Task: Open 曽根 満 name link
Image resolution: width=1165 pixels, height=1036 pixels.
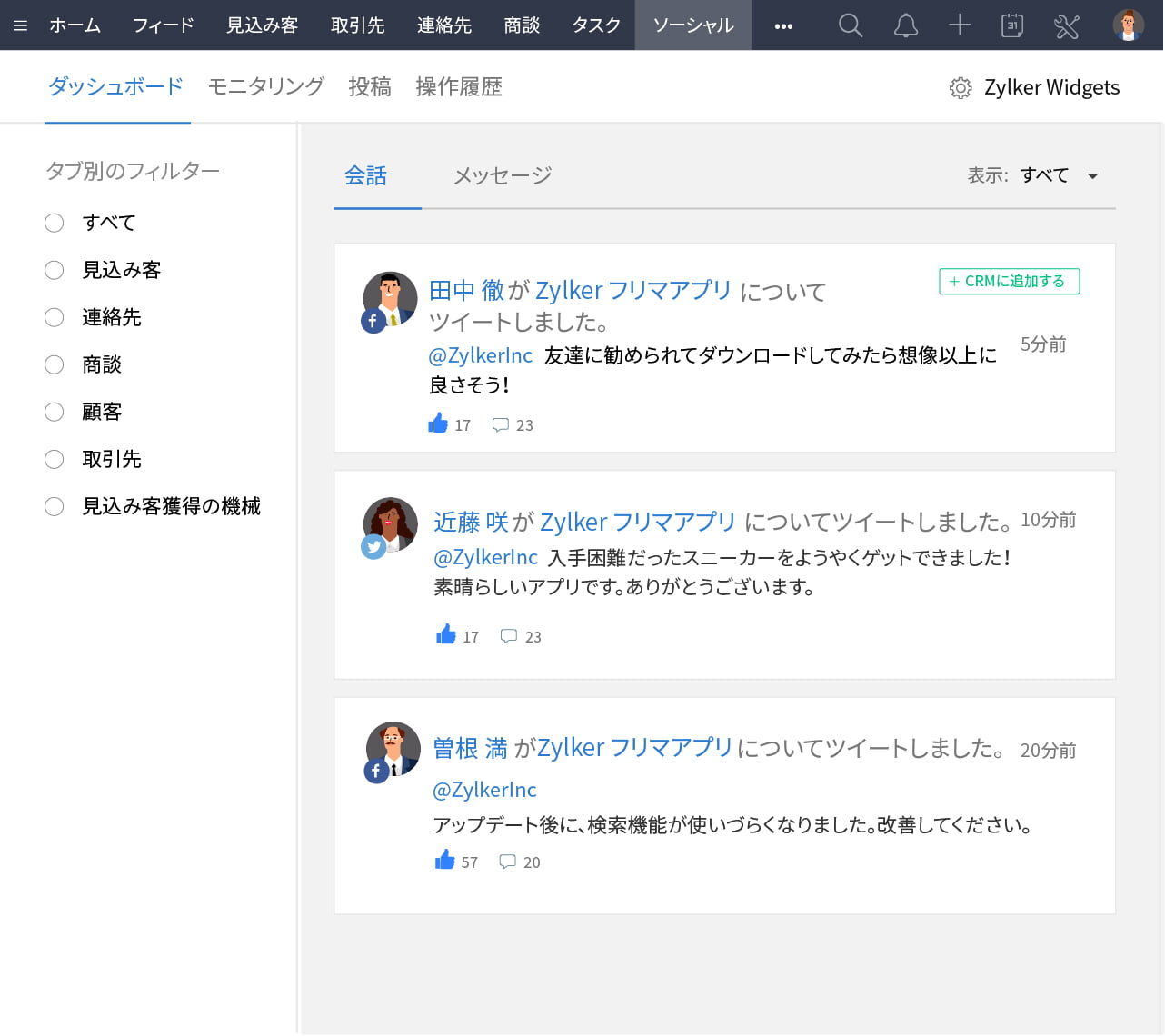Action: point(470,748)
